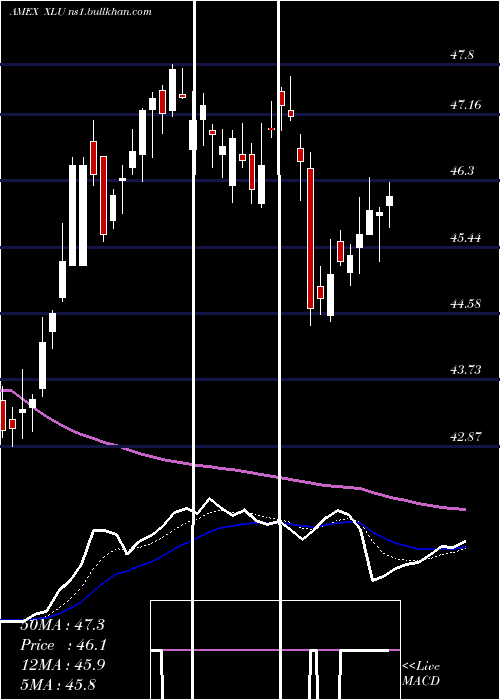Click the 42.87 price level label
The image size is (500, 700).
(465, 436)
